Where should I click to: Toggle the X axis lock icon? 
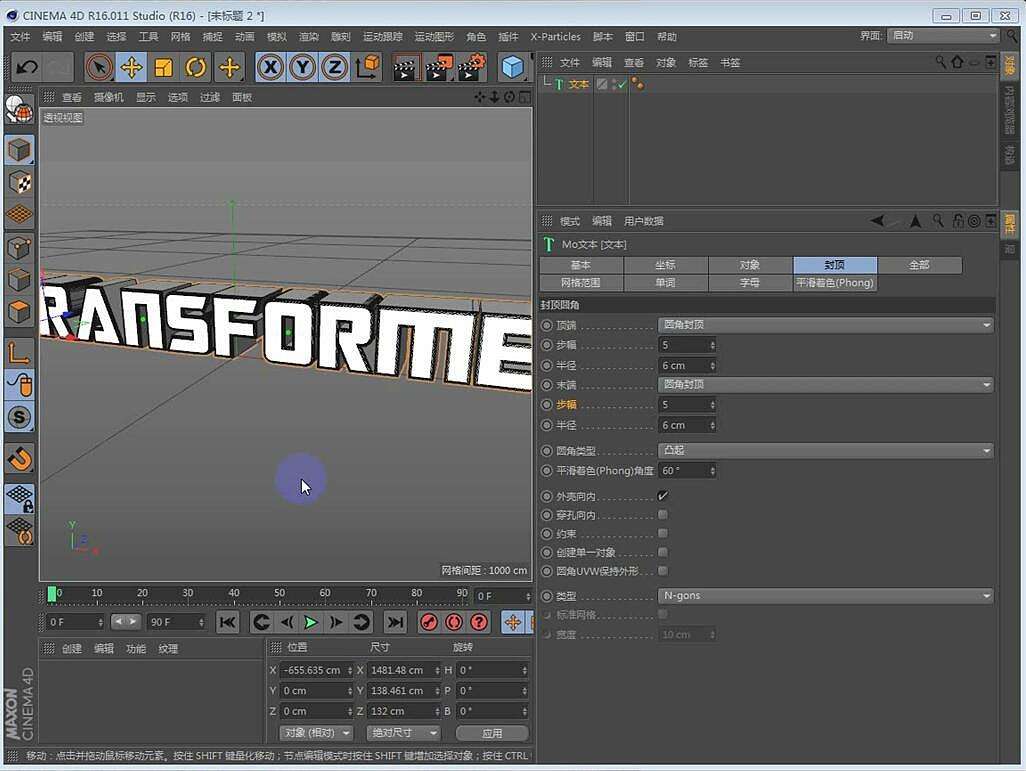tap(270, 67)
